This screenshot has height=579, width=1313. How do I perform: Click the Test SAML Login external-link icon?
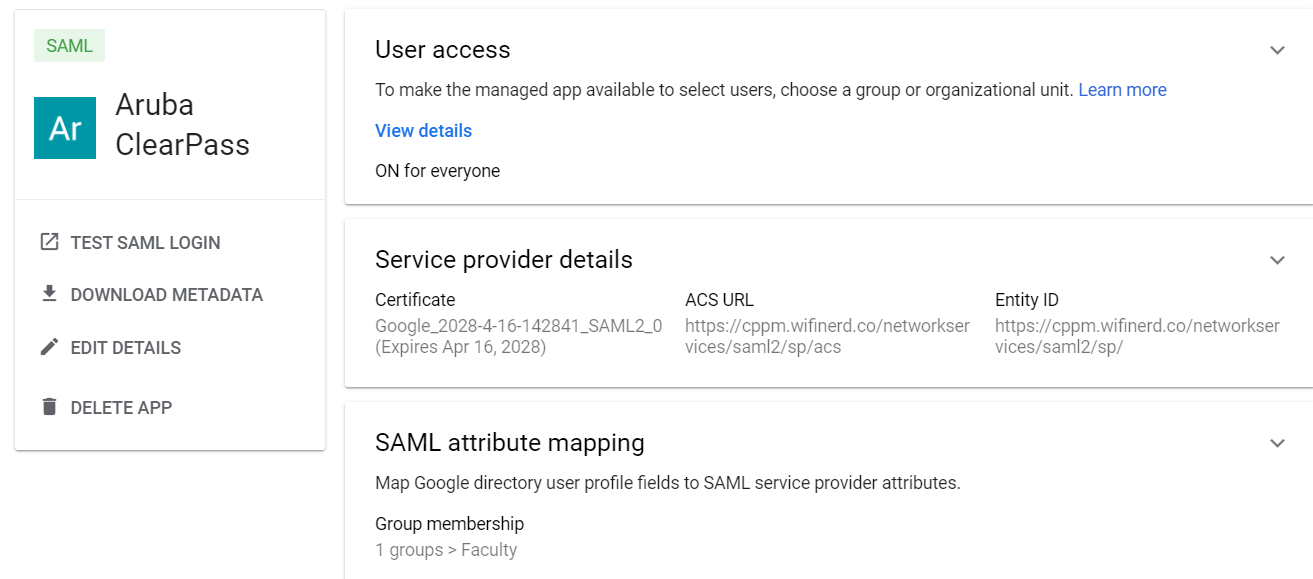click(49, 242)
